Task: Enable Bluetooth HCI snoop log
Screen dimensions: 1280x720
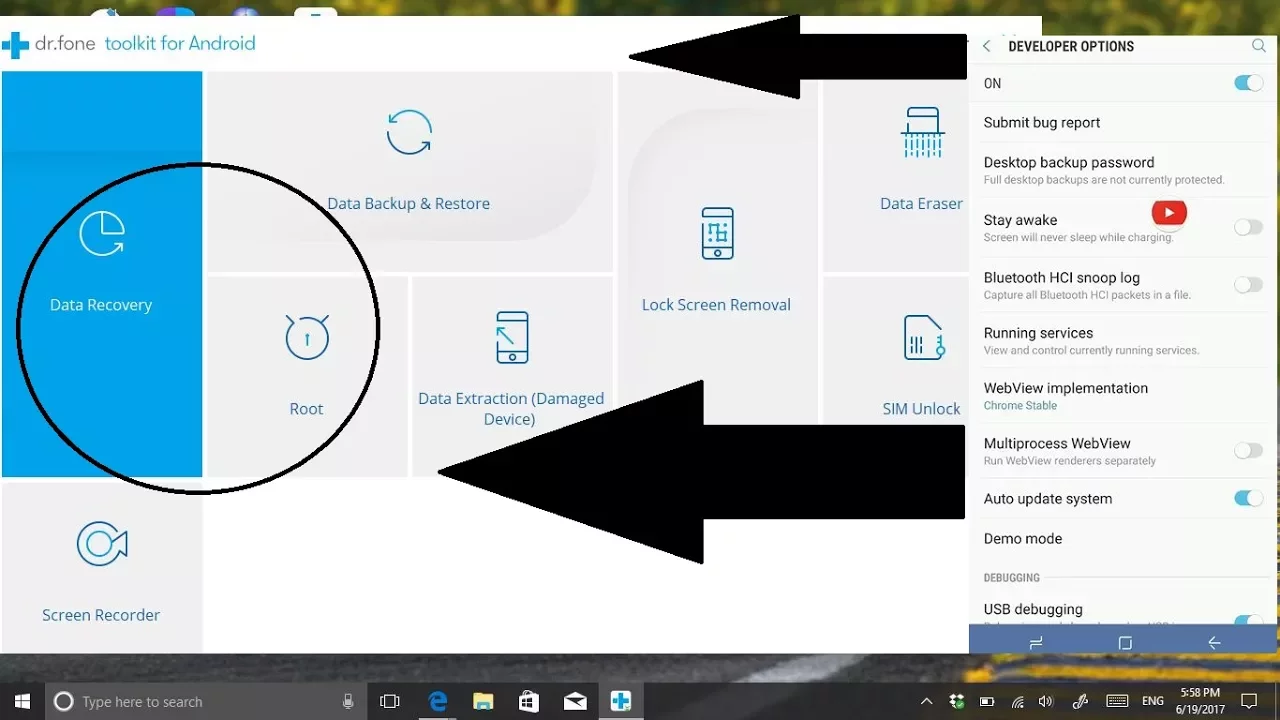Action: [x=1248, y=285]
